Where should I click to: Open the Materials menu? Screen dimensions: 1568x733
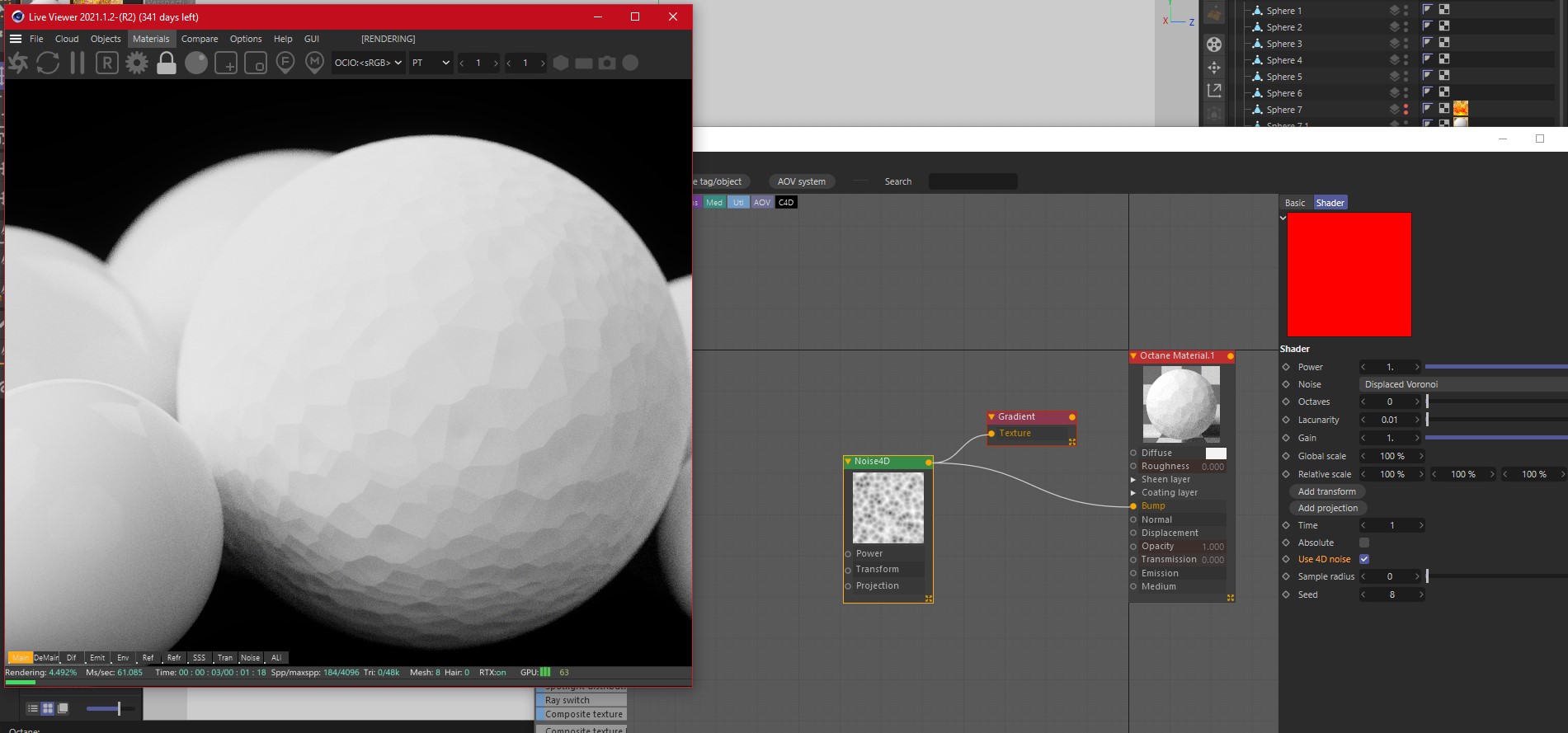tap(151, 39)
